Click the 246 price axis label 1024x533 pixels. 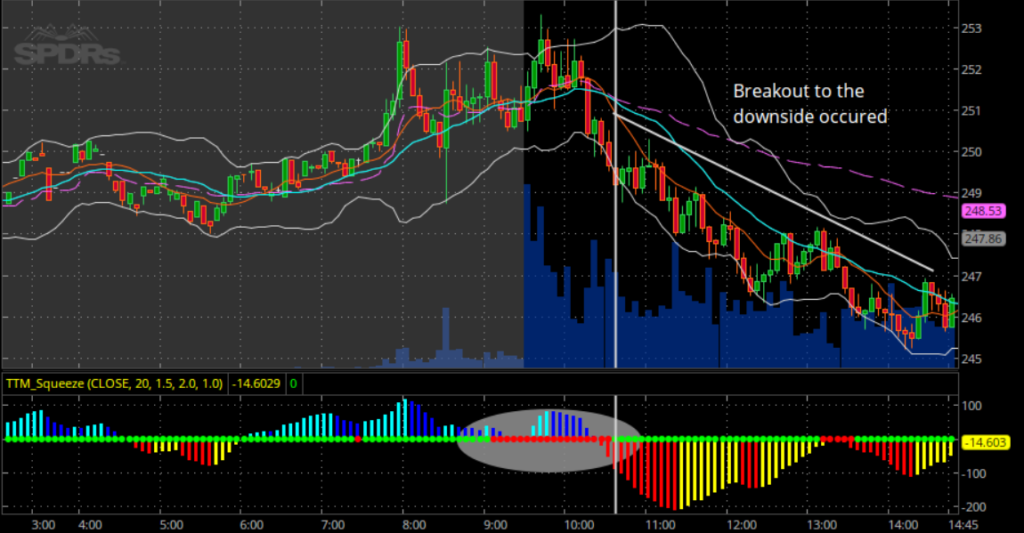pos(971,318)
